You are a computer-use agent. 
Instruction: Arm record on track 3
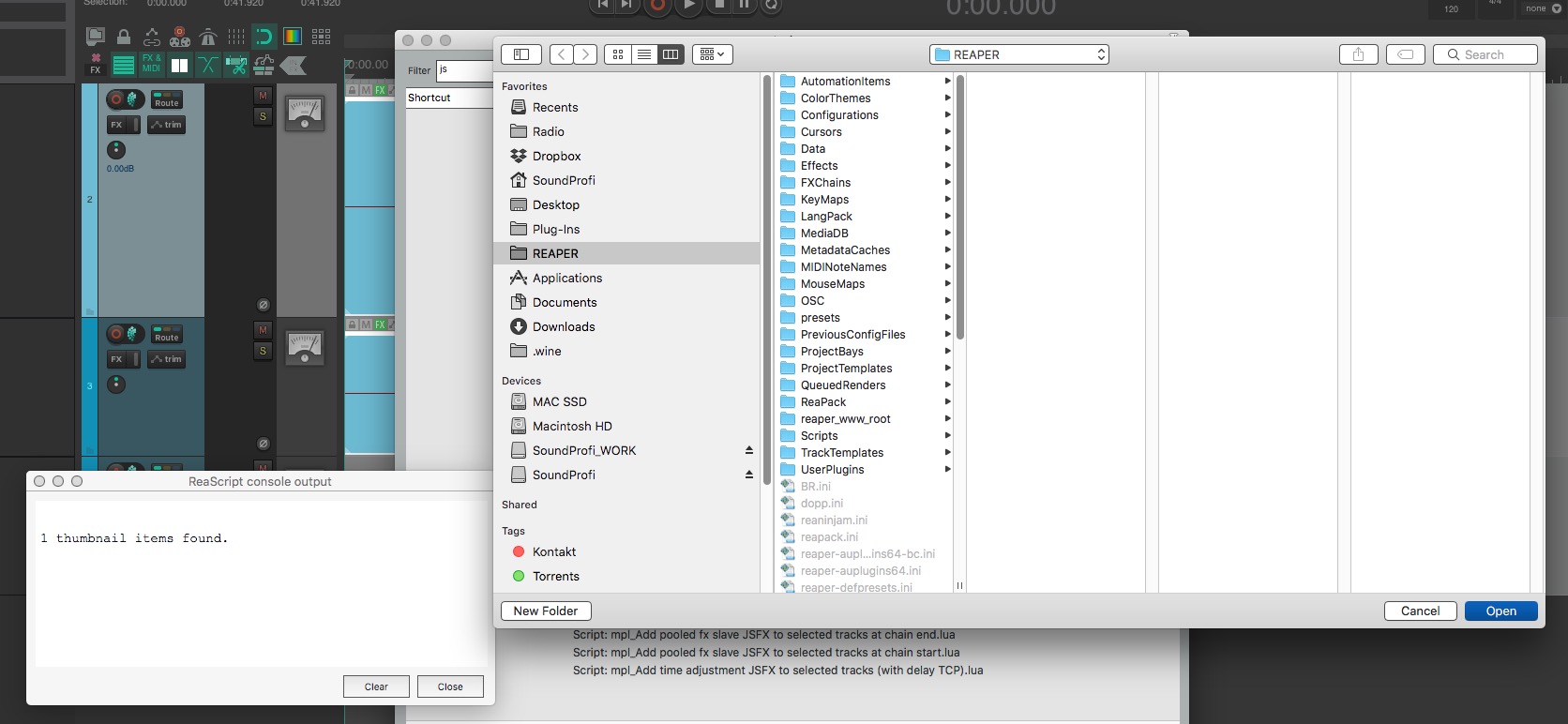[x=116, y=334]
